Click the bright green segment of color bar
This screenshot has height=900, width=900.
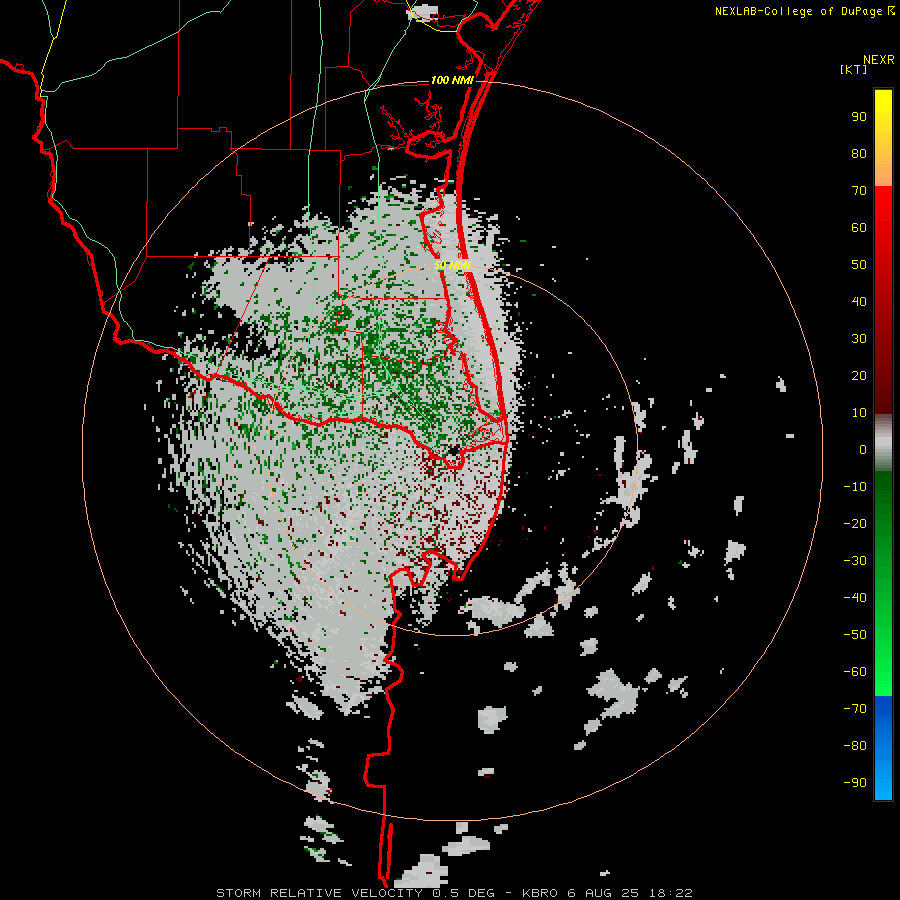[883, 649]
